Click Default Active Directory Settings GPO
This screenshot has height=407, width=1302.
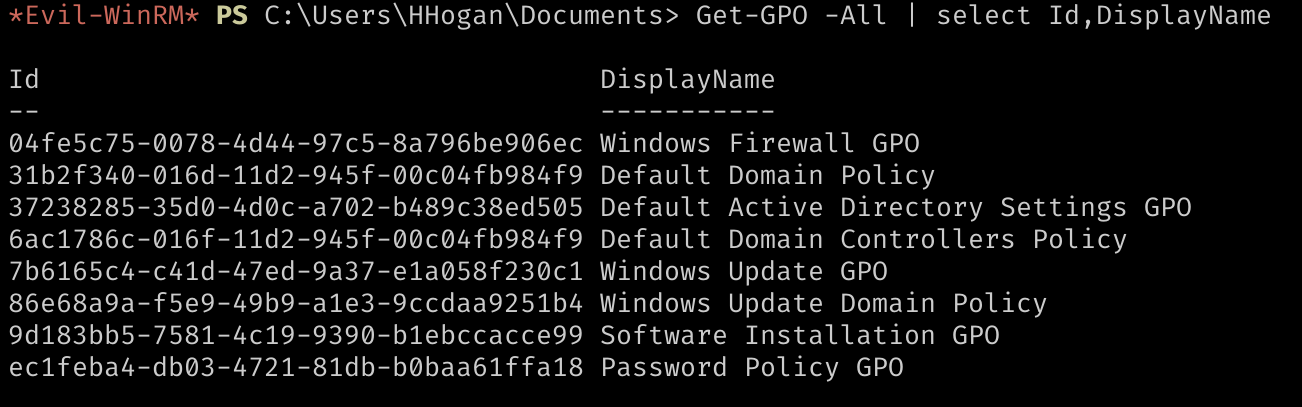[895, 207]
